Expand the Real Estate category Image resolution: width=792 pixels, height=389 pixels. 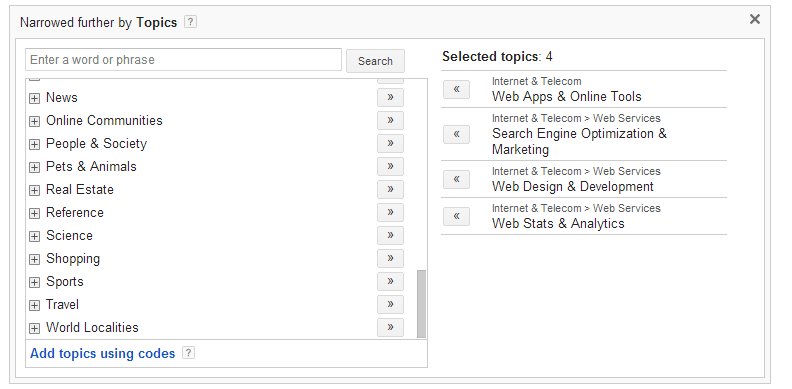coord(34,190)
